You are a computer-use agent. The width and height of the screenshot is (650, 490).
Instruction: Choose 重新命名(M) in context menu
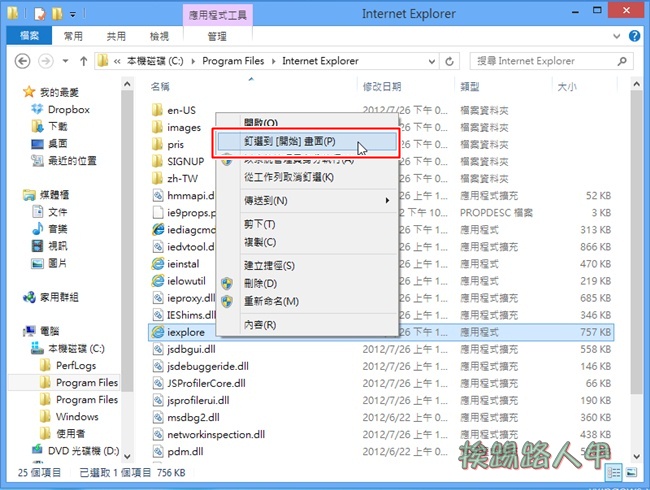click(x=307, y=301)
